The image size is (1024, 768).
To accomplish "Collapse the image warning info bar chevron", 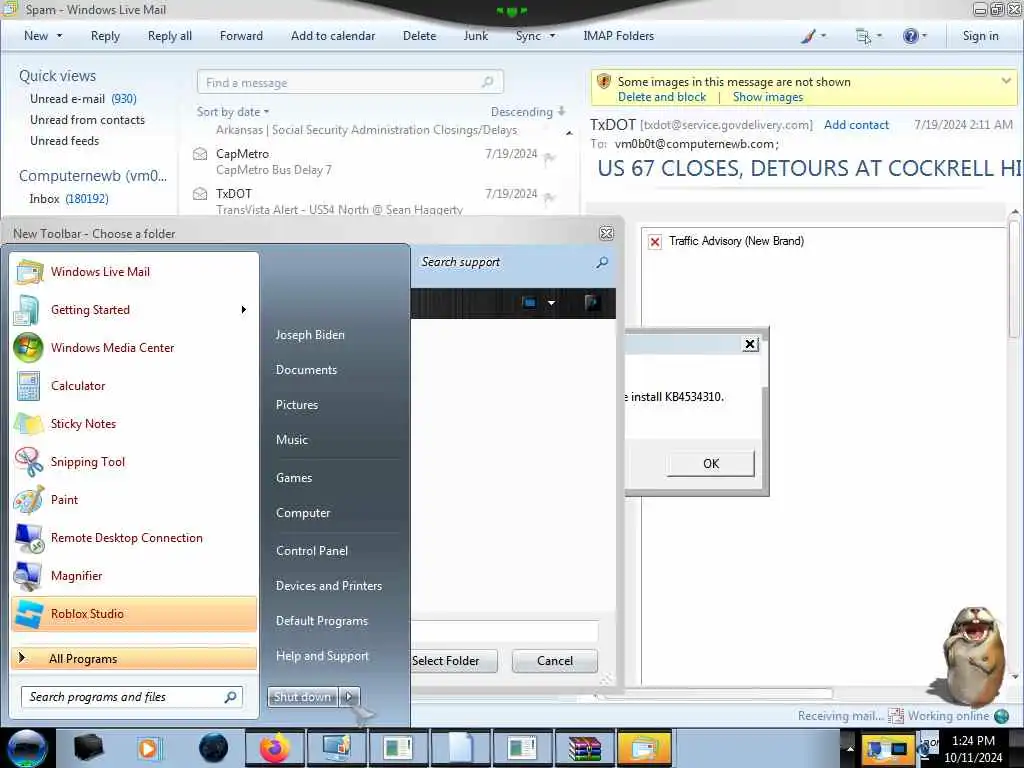I will click(x=1006, y=81).
